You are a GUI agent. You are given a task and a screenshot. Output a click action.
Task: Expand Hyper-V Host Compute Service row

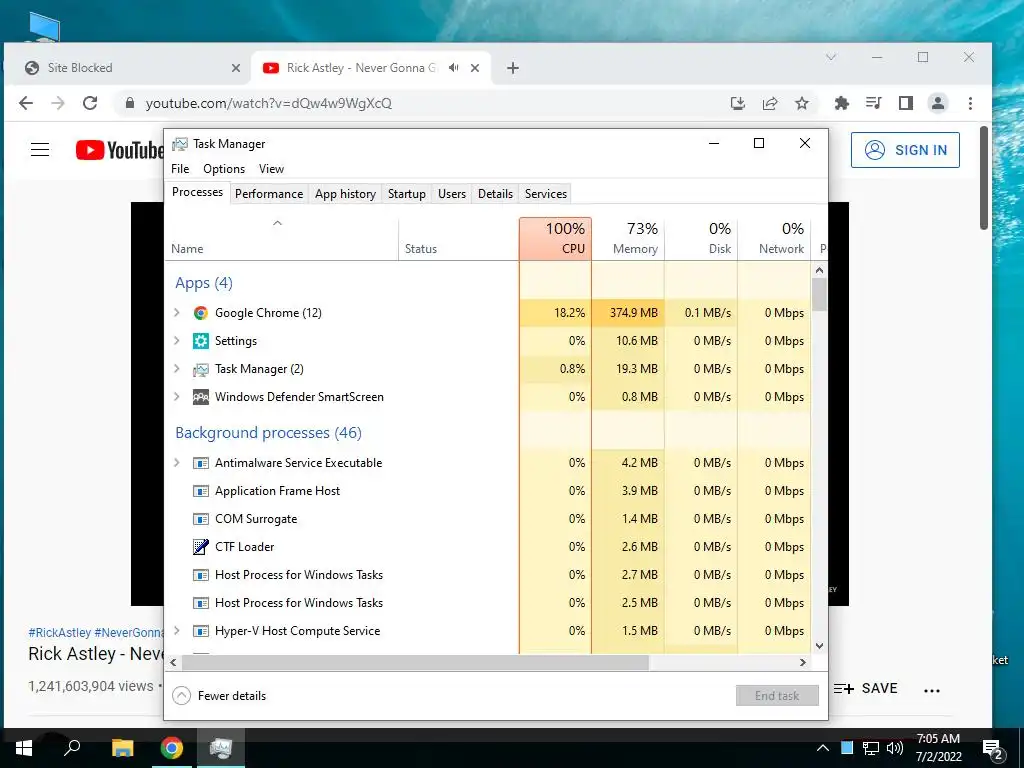tap(176, 632)
